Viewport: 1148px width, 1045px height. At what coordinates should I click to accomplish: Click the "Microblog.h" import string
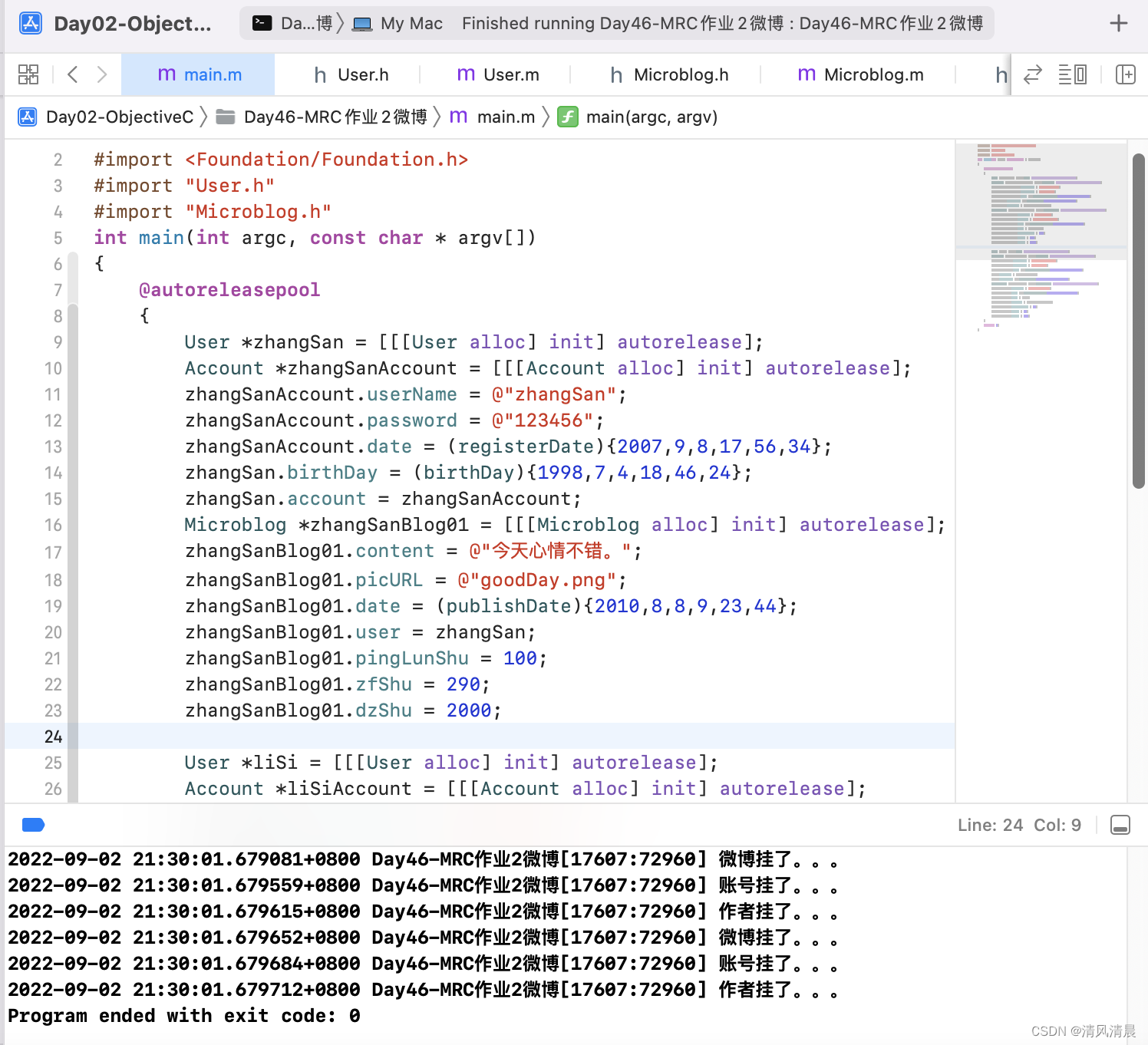point(258,212)
